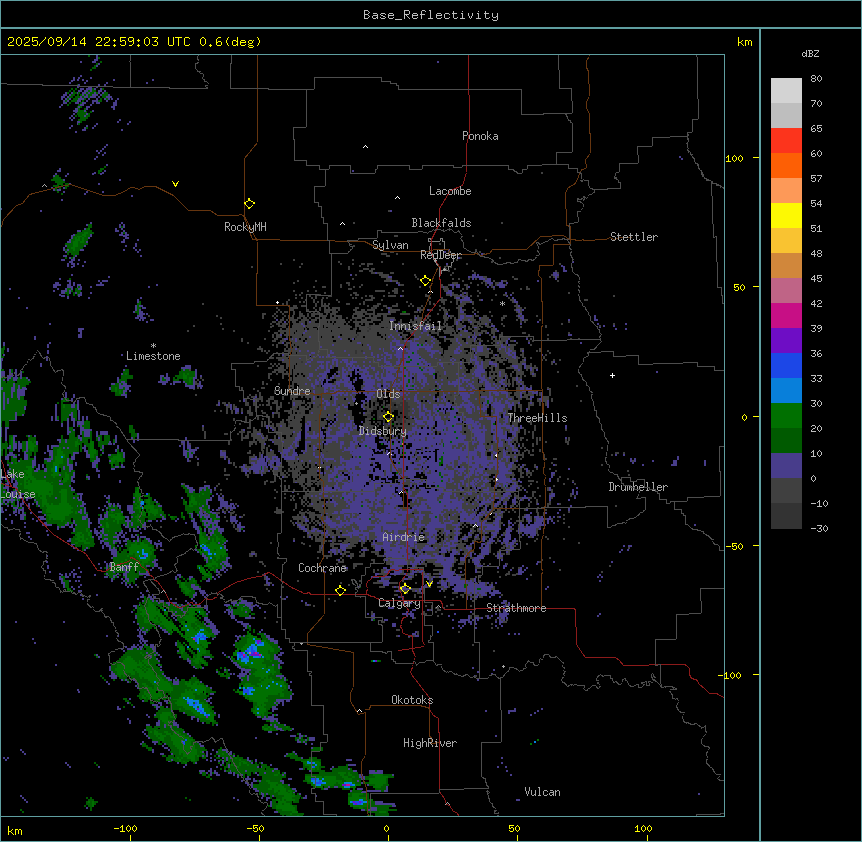Click the timestamp 2025/09/14 22:59:03 UTC
This screenshot has width=862, height=842.
pyautogui.click(x=99, y=42)
